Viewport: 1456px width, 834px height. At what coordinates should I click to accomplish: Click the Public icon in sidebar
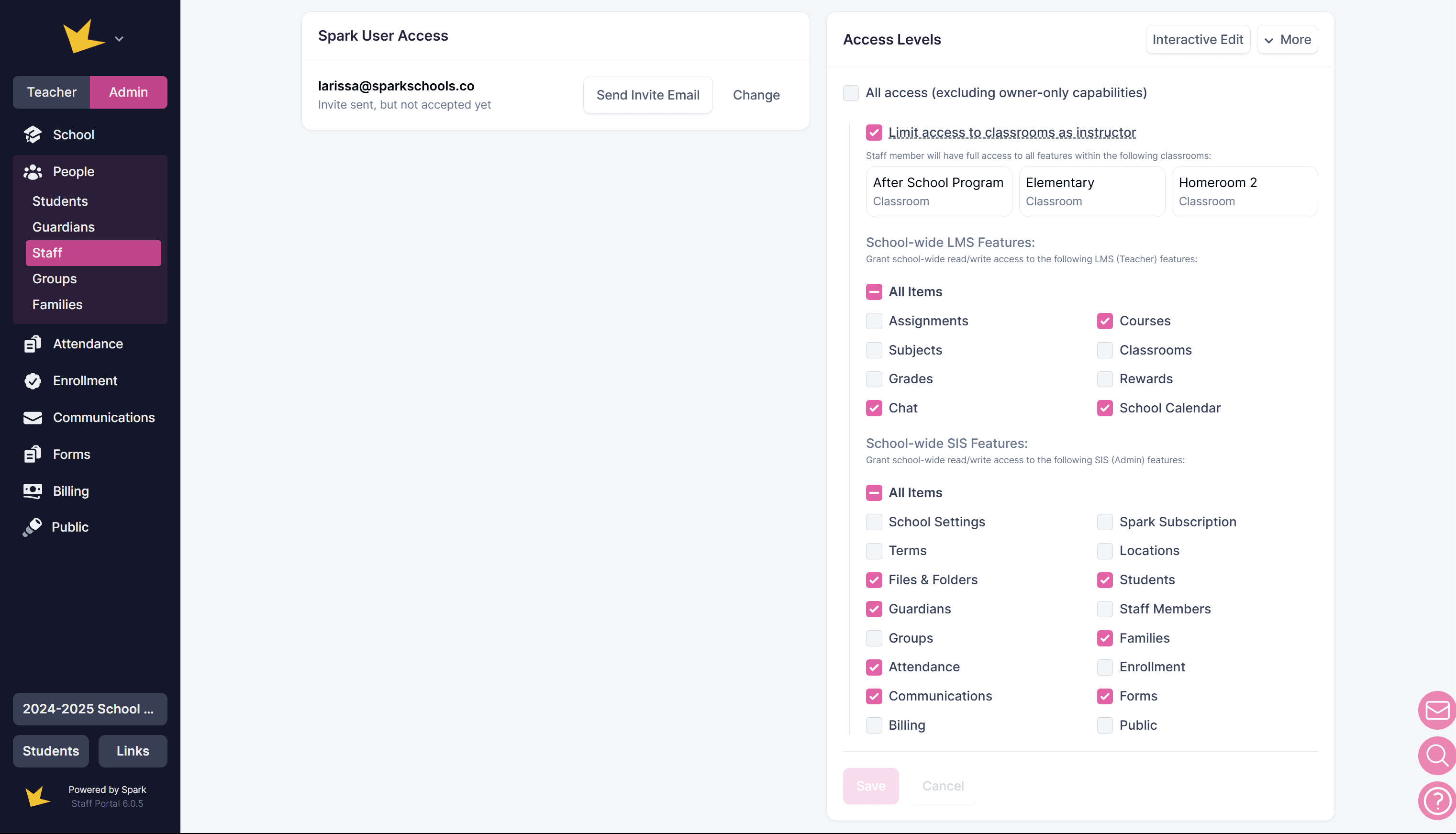click(33, 527)
